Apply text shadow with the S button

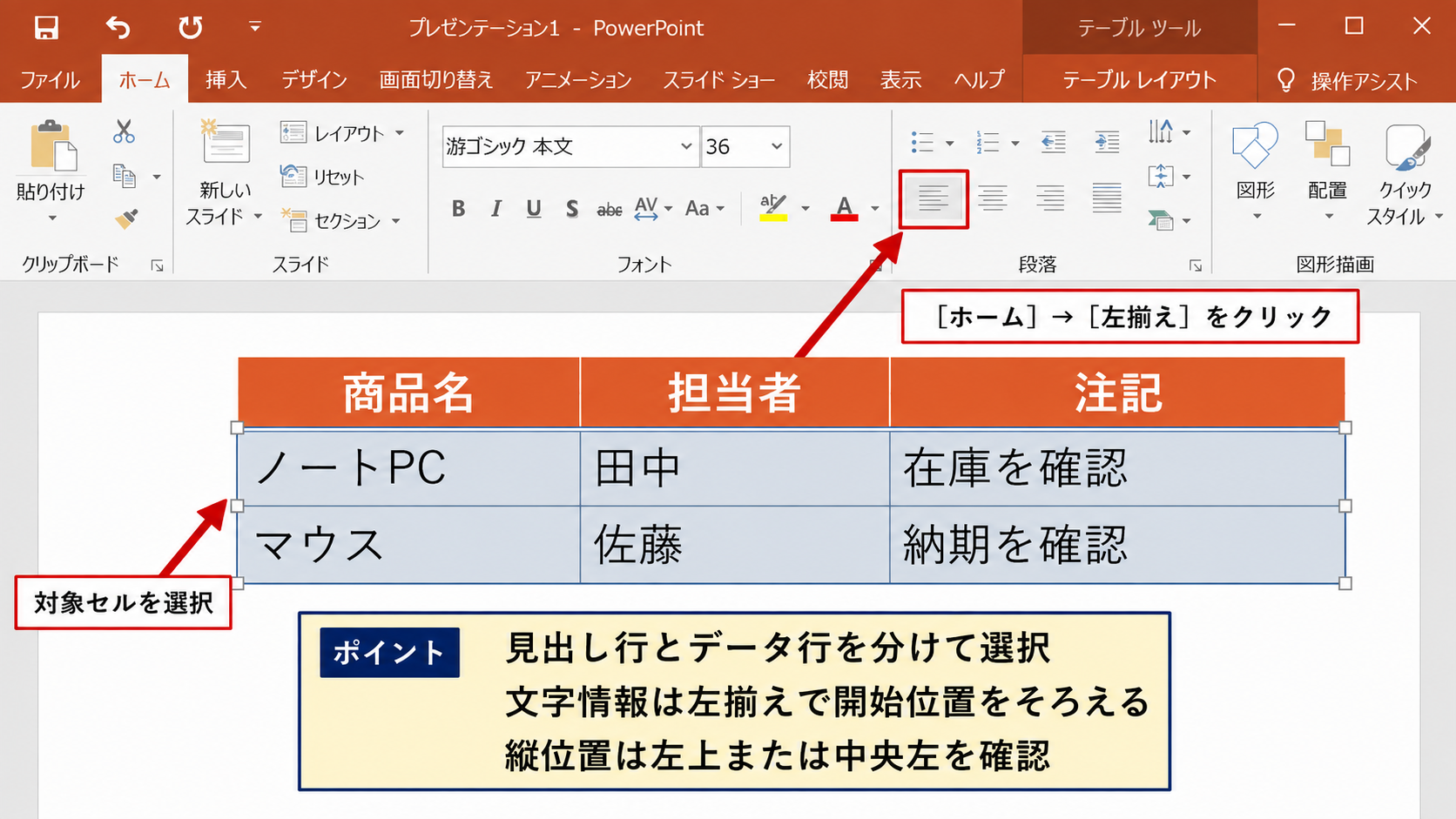571,208
